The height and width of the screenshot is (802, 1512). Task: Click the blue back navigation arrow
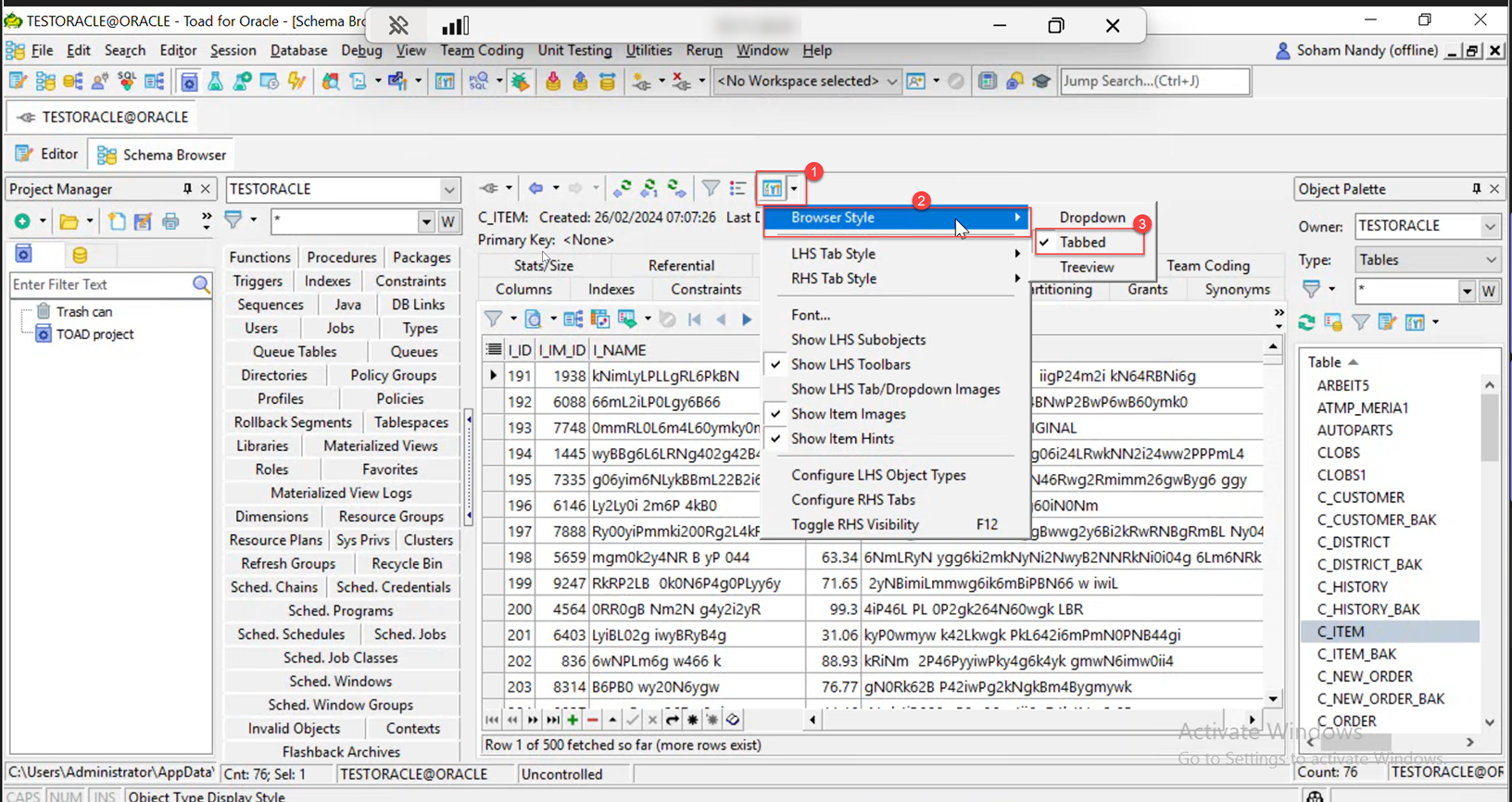coord(535,189)
